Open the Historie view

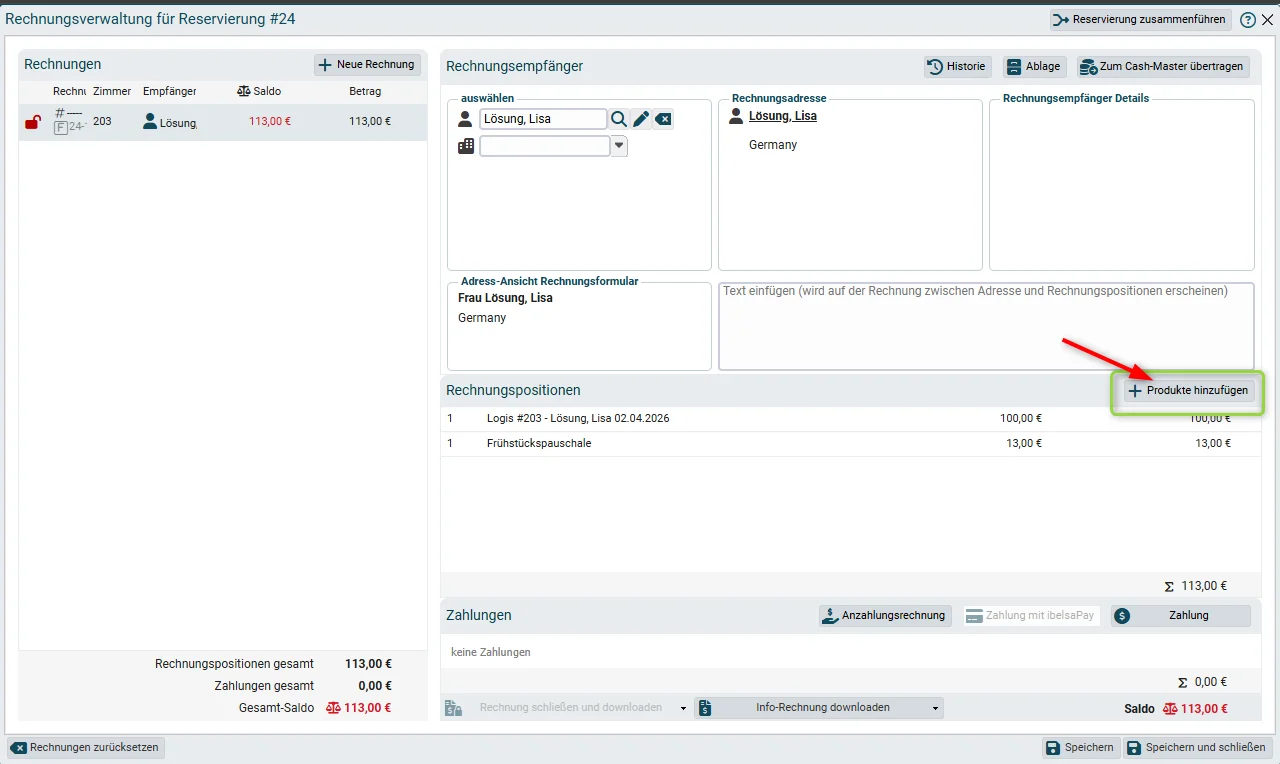tap(958, 67)
